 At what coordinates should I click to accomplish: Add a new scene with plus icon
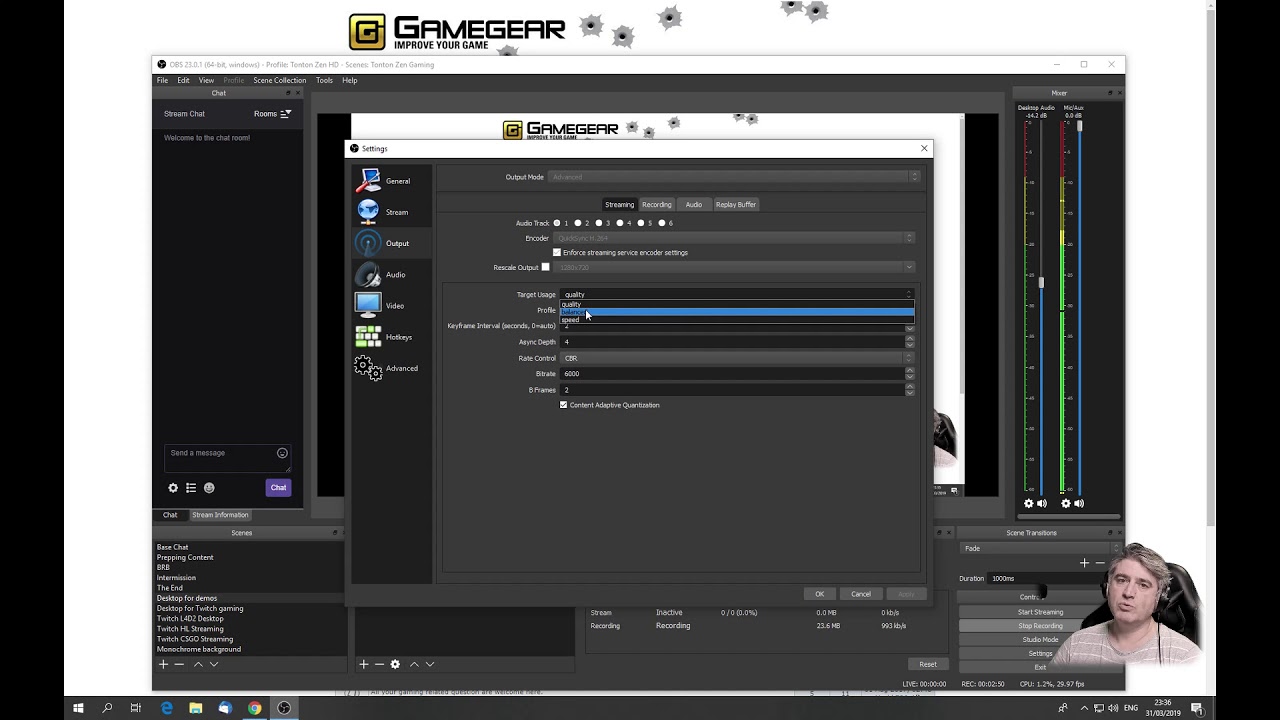tap(163, 664)
